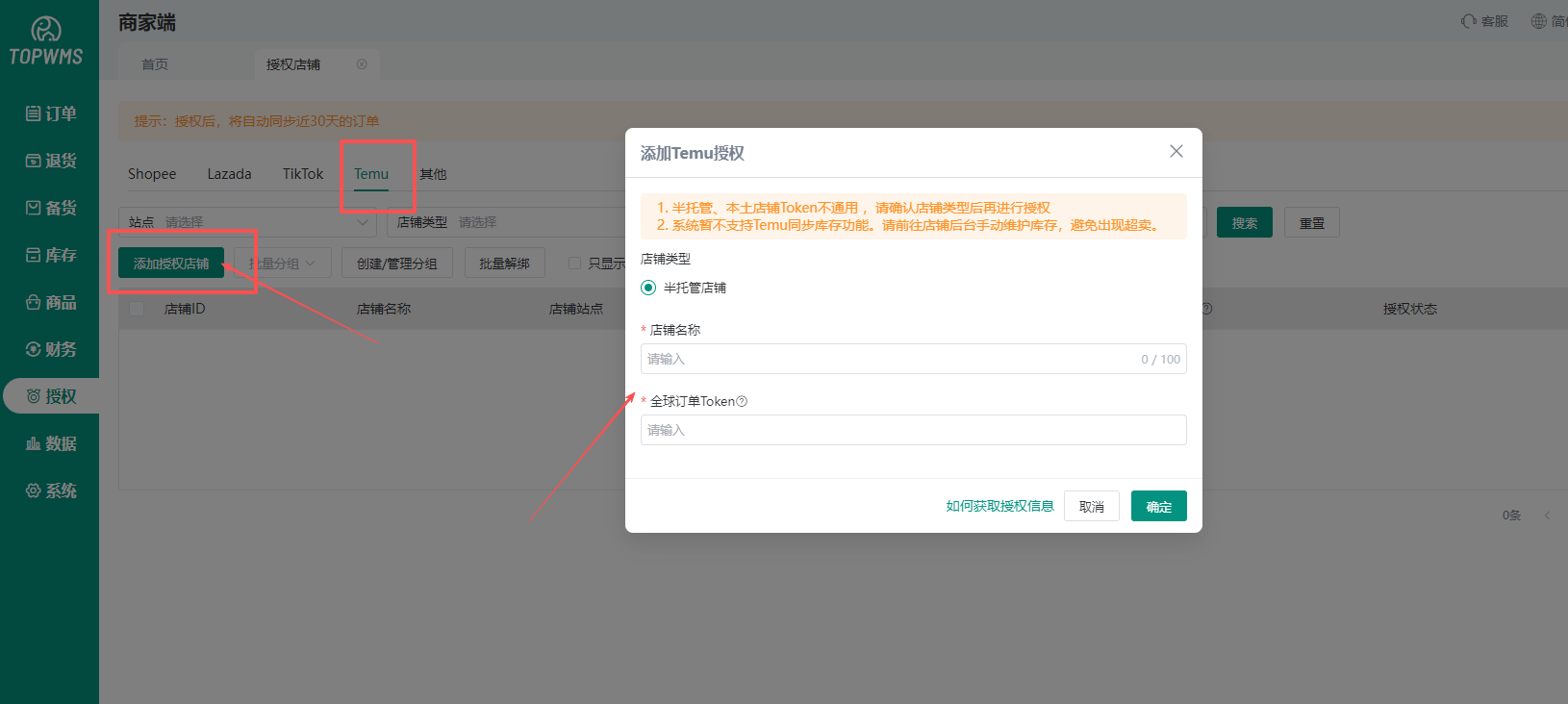This screenshot has height=704, width=1568.
Task: Close the 授权店铺 tab
Action: [x=362, y=64]
